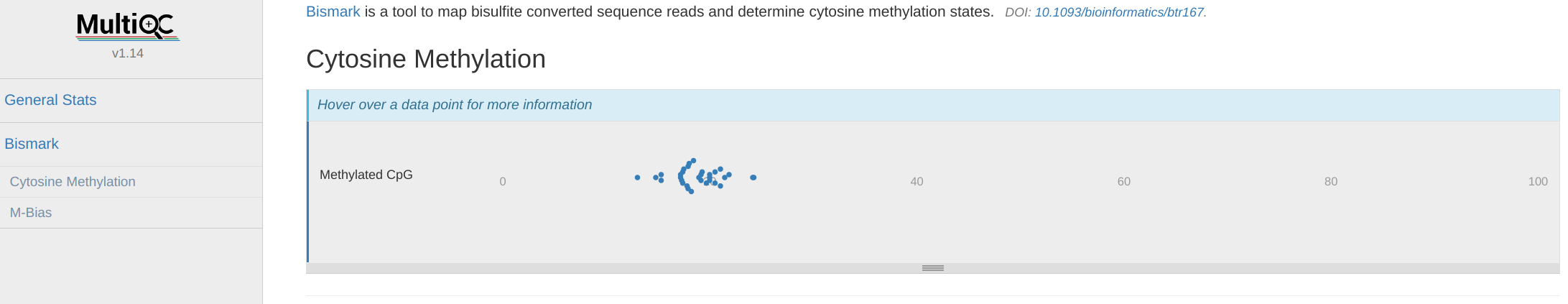
Task: Click the MultiQC logo
Action: (x=128, y=26)
